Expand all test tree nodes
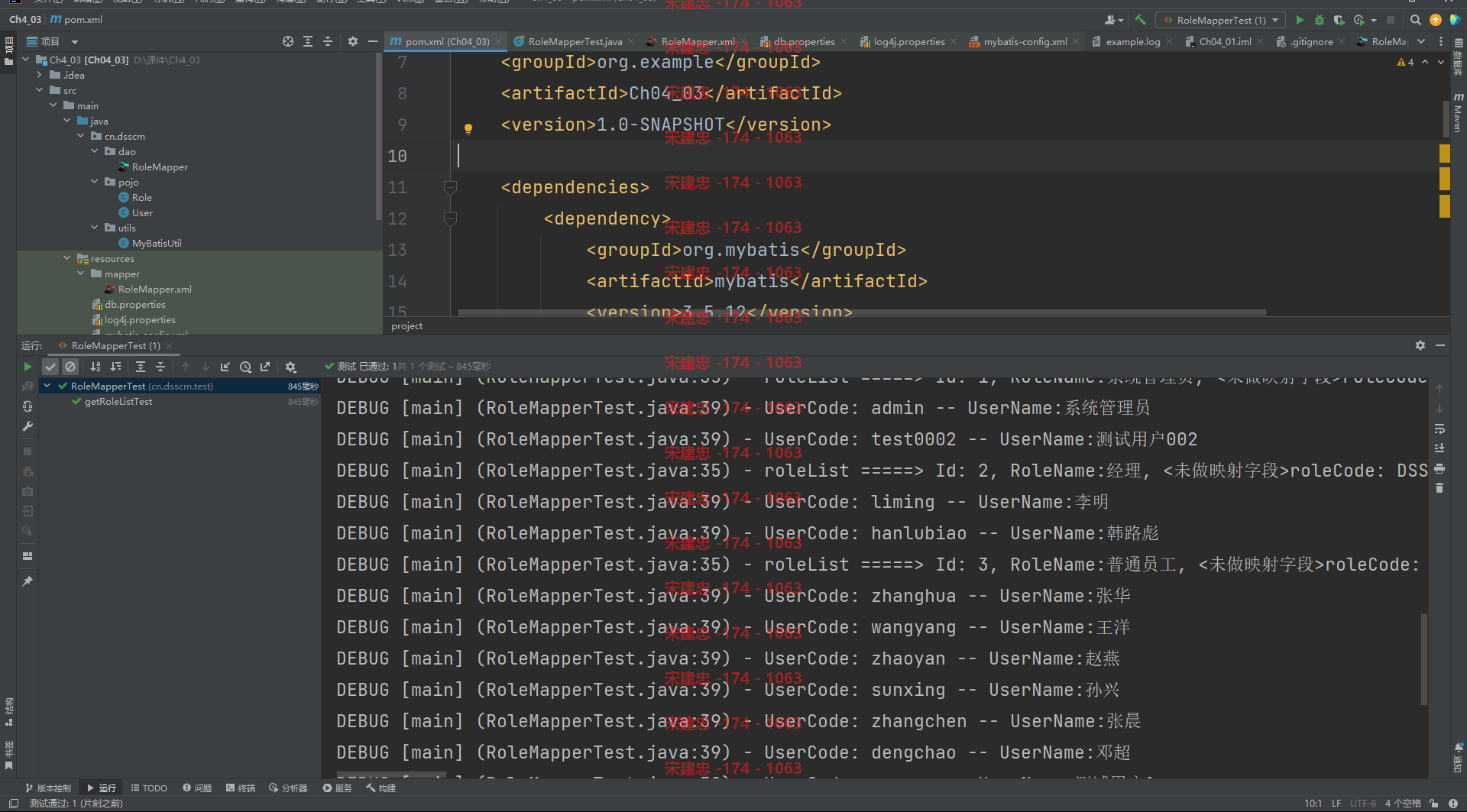This screenshot has width=1467, height=812. [x=141, y=367]
